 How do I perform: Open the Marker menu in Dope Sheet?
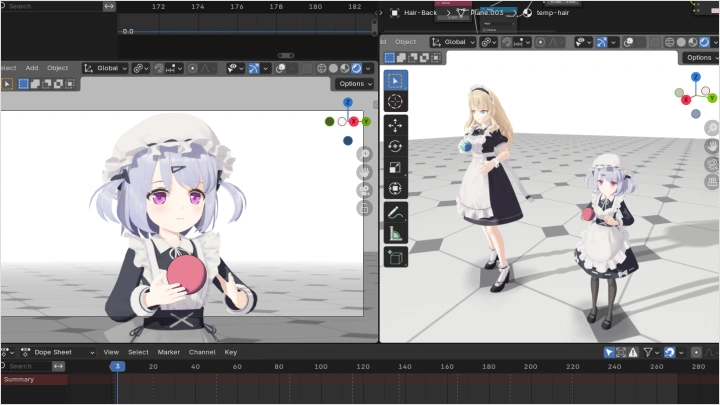pos(168,352)
